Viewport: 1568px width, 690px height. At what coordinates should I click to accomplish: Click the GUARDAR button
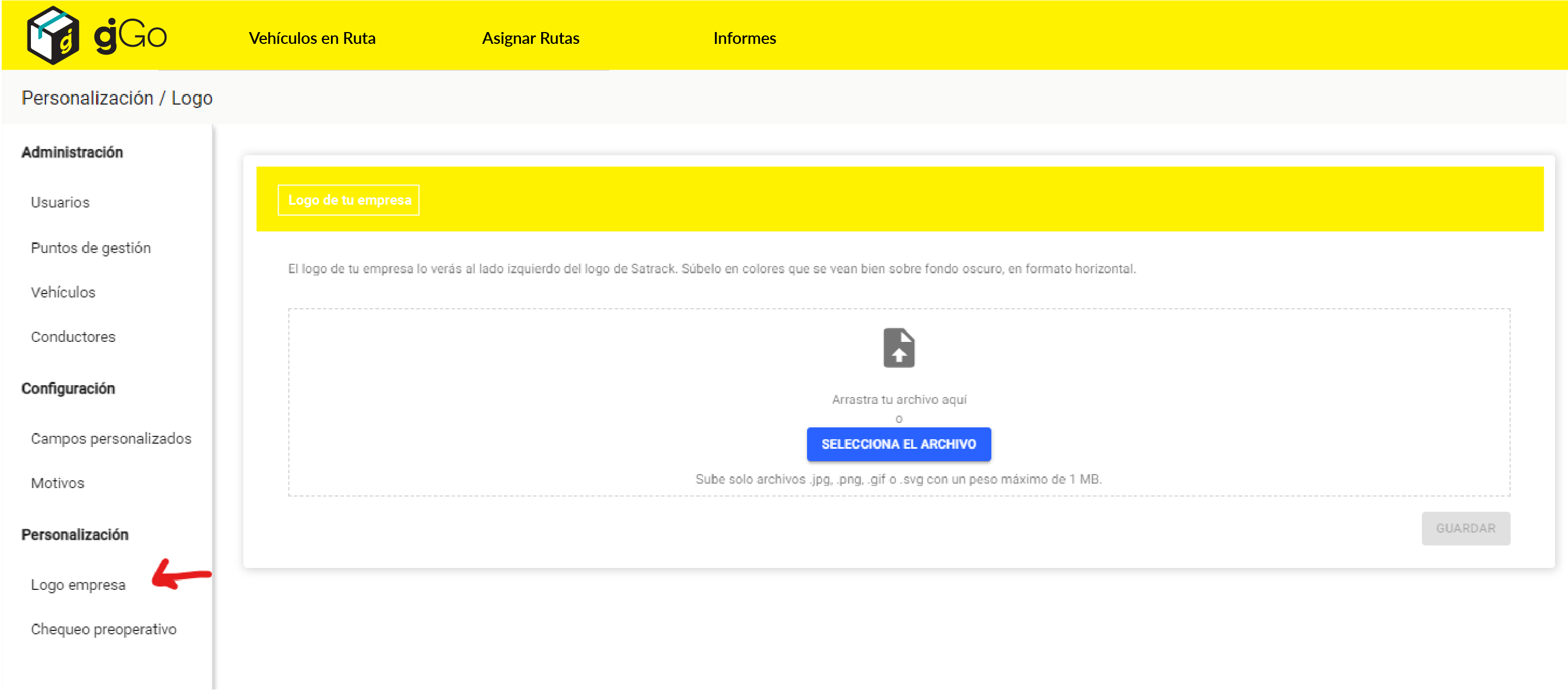(x=1466, y=529)
